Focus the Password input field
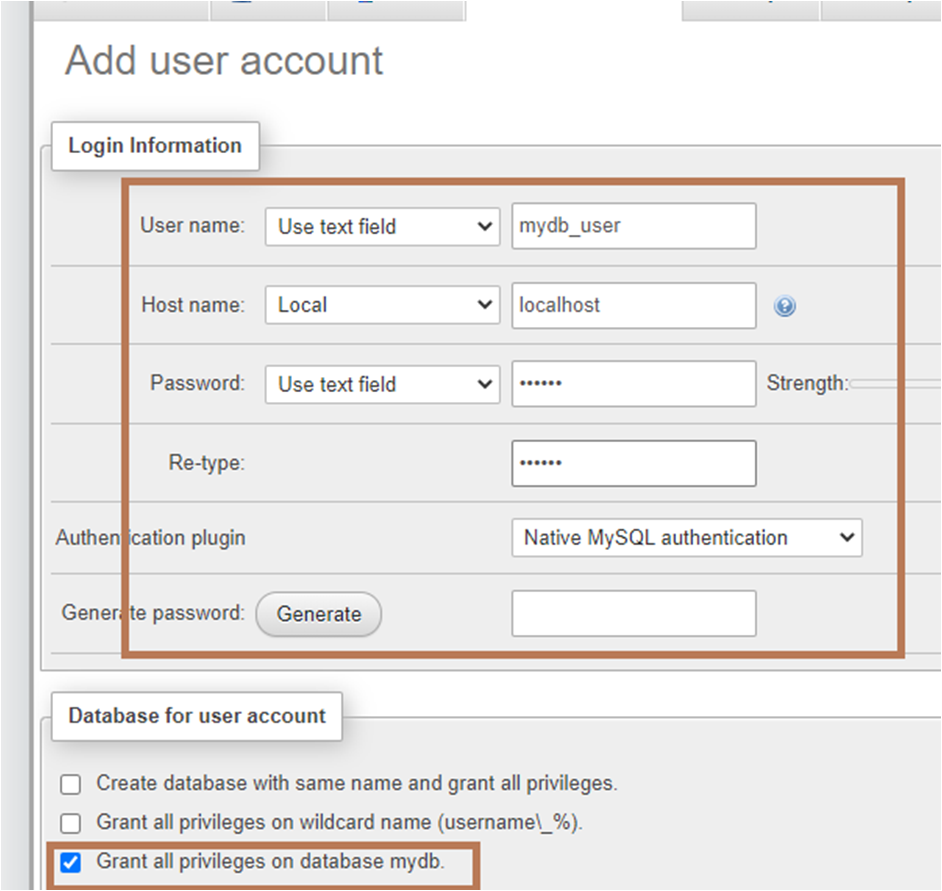 coord(633,384)
